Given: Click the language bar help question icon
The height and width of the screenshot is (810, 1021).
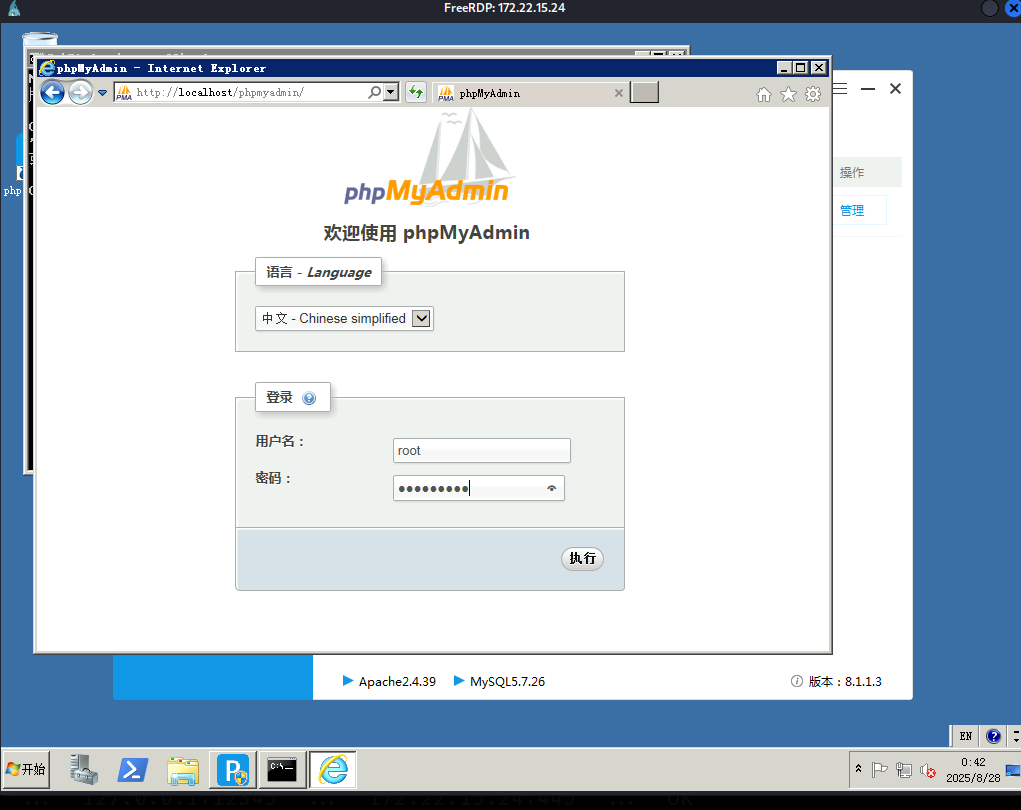Looking at the screenshot, I should tap(993, 736).
